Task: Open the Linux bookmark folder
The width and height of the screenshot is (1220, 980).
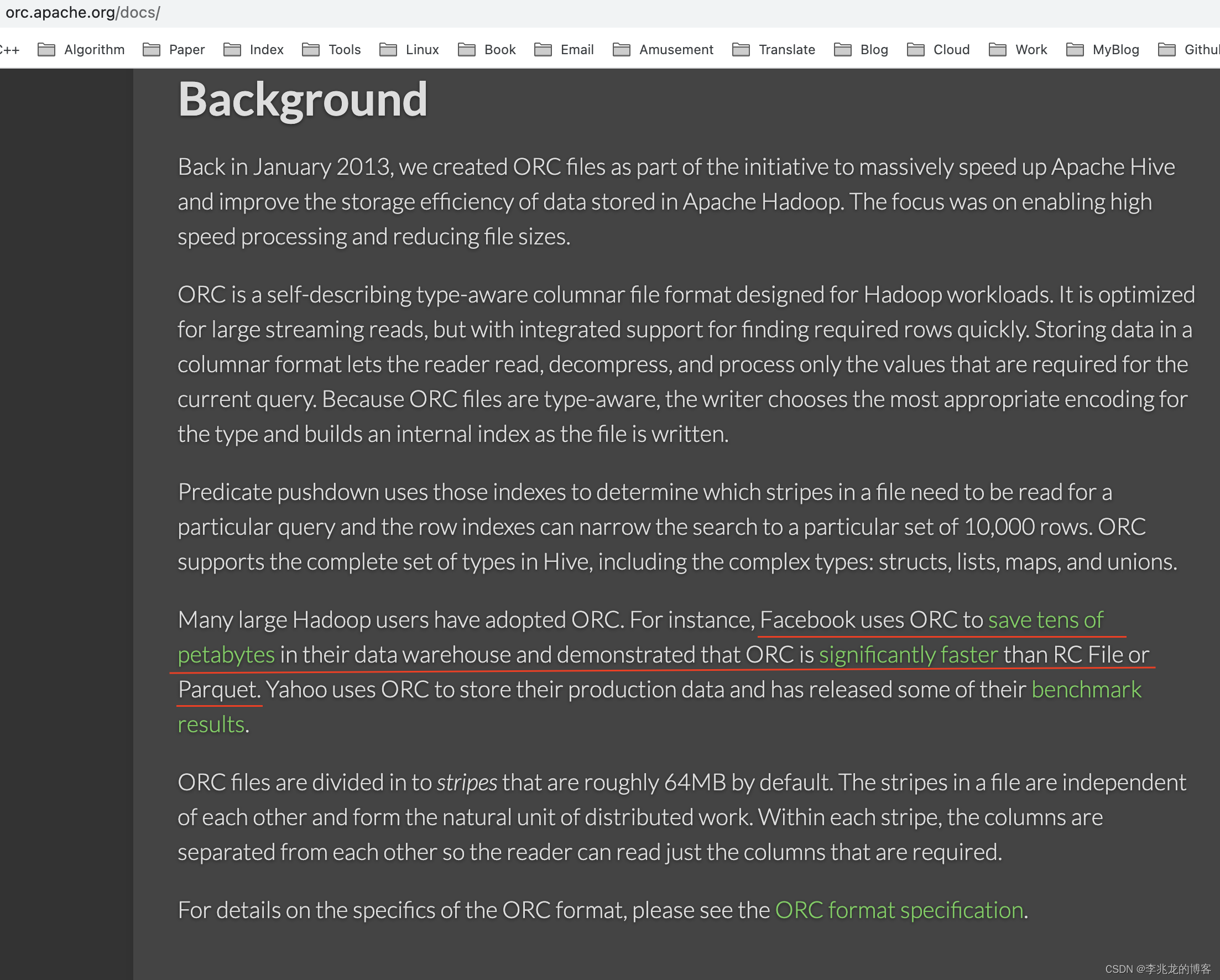Action: (409, 50)
